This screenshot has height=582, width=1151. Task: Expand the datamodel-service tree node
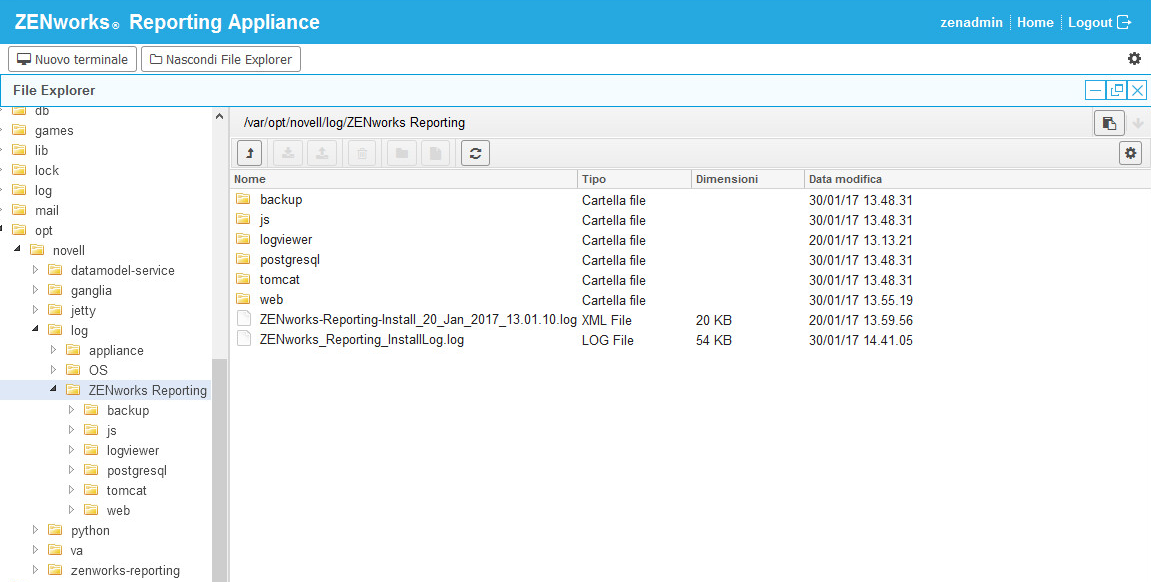35,270
